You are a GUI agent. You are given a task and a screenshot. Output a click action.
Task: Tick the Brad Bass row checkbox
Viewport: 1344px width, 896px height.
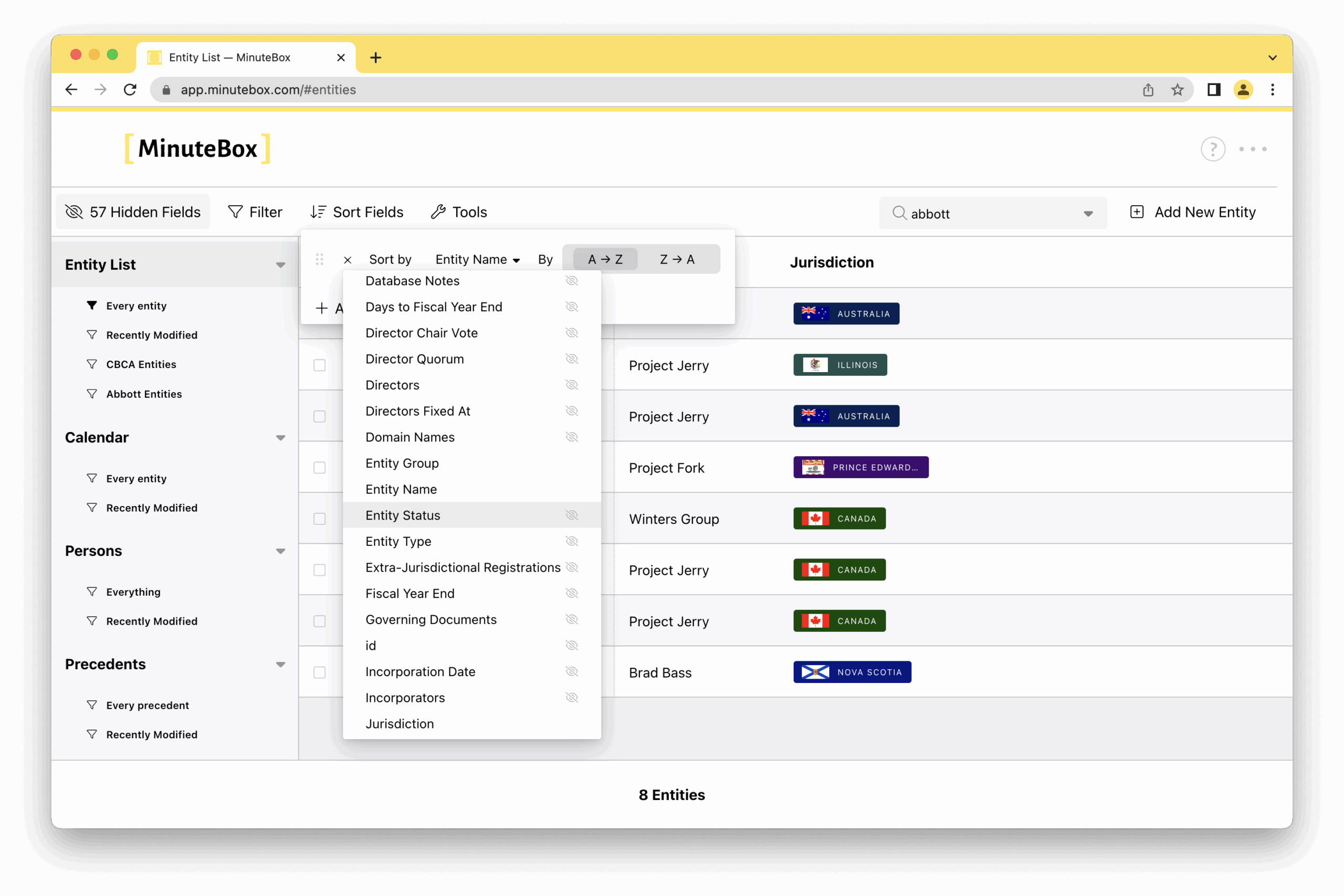coord(319,672)
